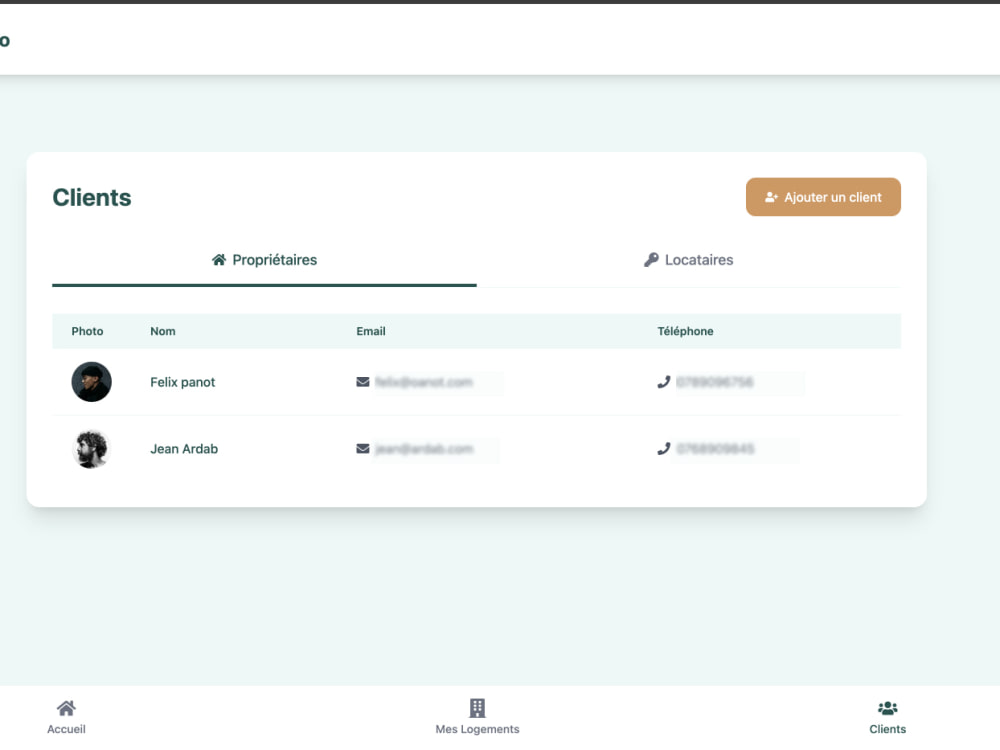Click the key icon beside Locataires
Viewport: 1000px width, 750px height.
pyautogui.click(x=651, y=260)
